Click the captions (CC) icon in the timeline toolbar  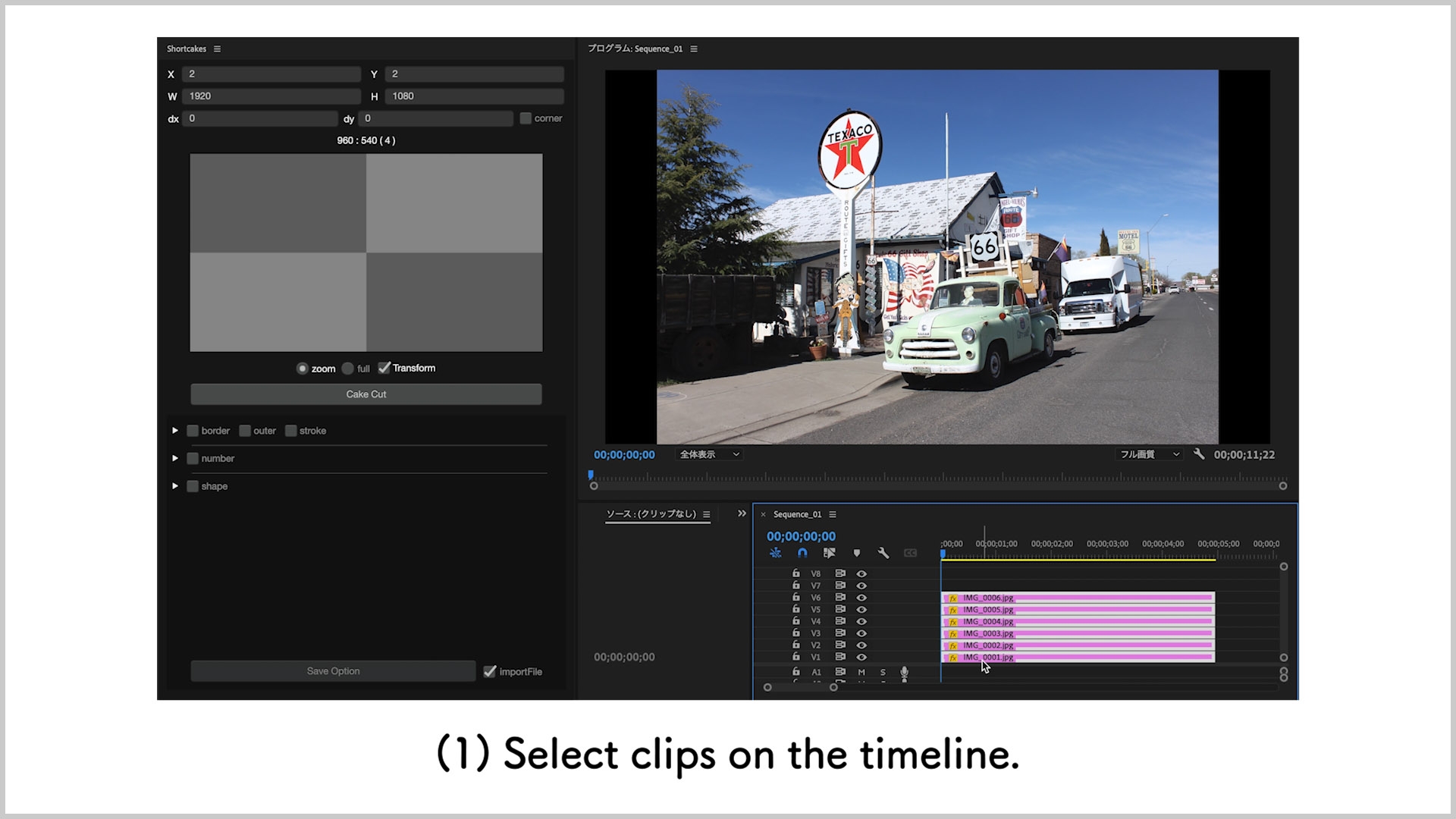coord(910,553)
